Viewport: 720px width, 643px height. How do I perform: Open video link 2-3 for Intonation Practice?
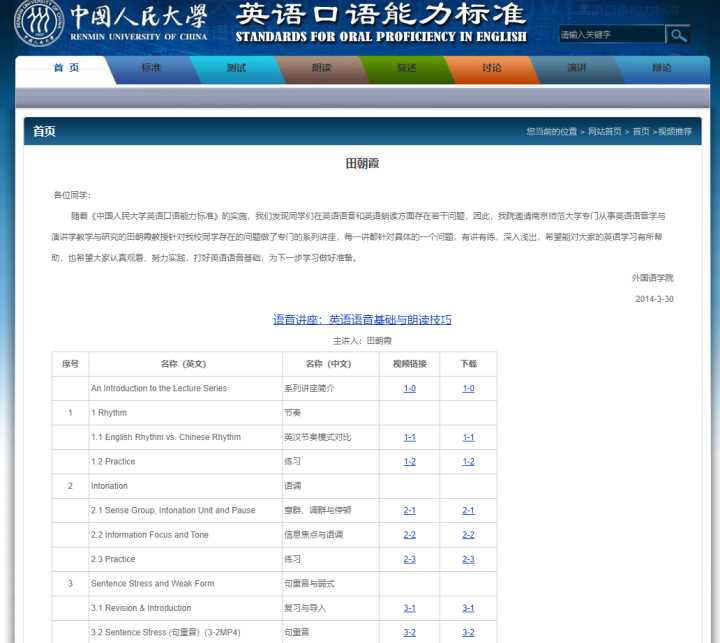tap(410, 559)
